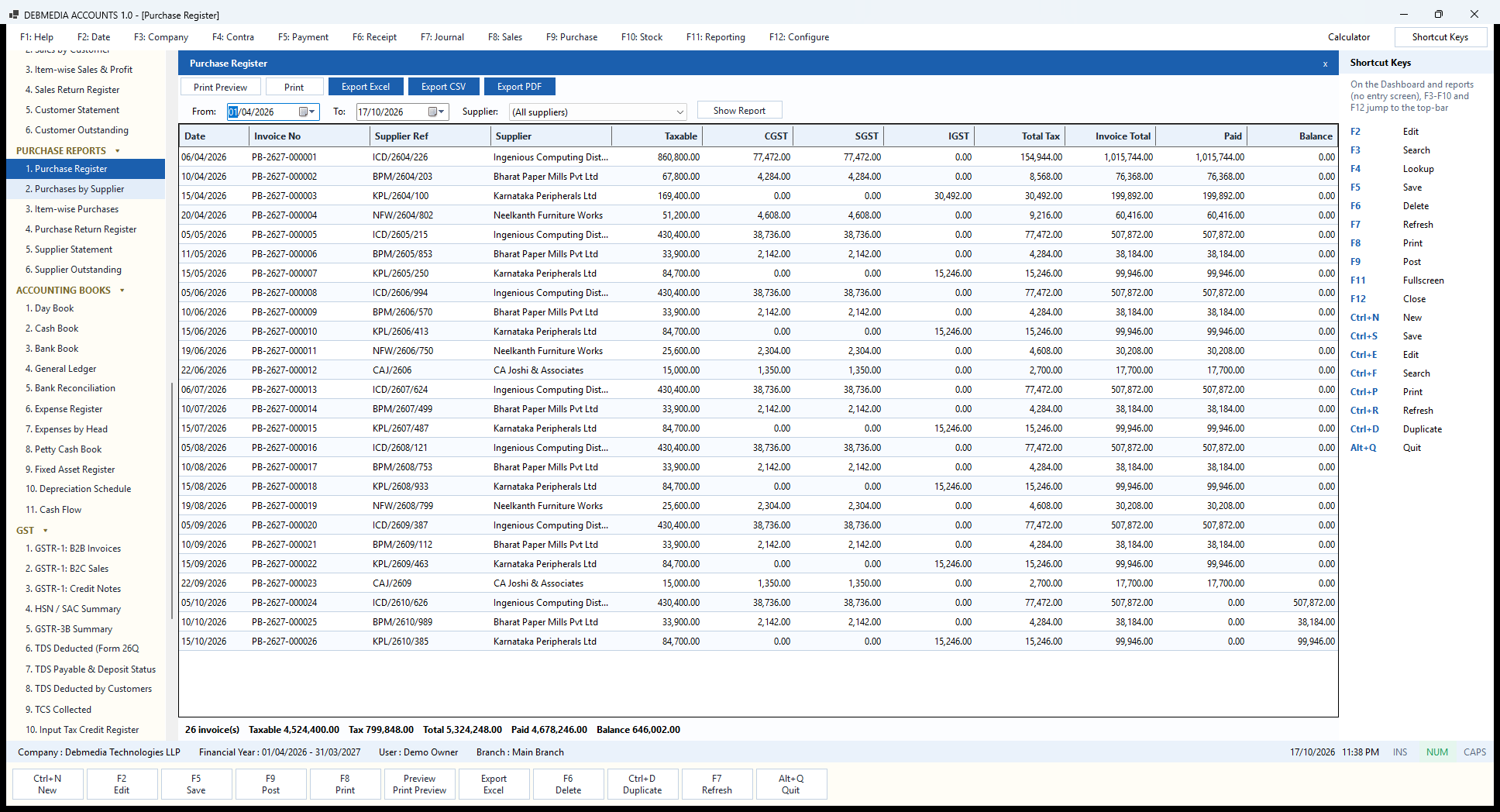Image resolution: width=1500 pixels, height=812 pixels.
Task: Click the Export CSV button
Action: tap(443, 87)
